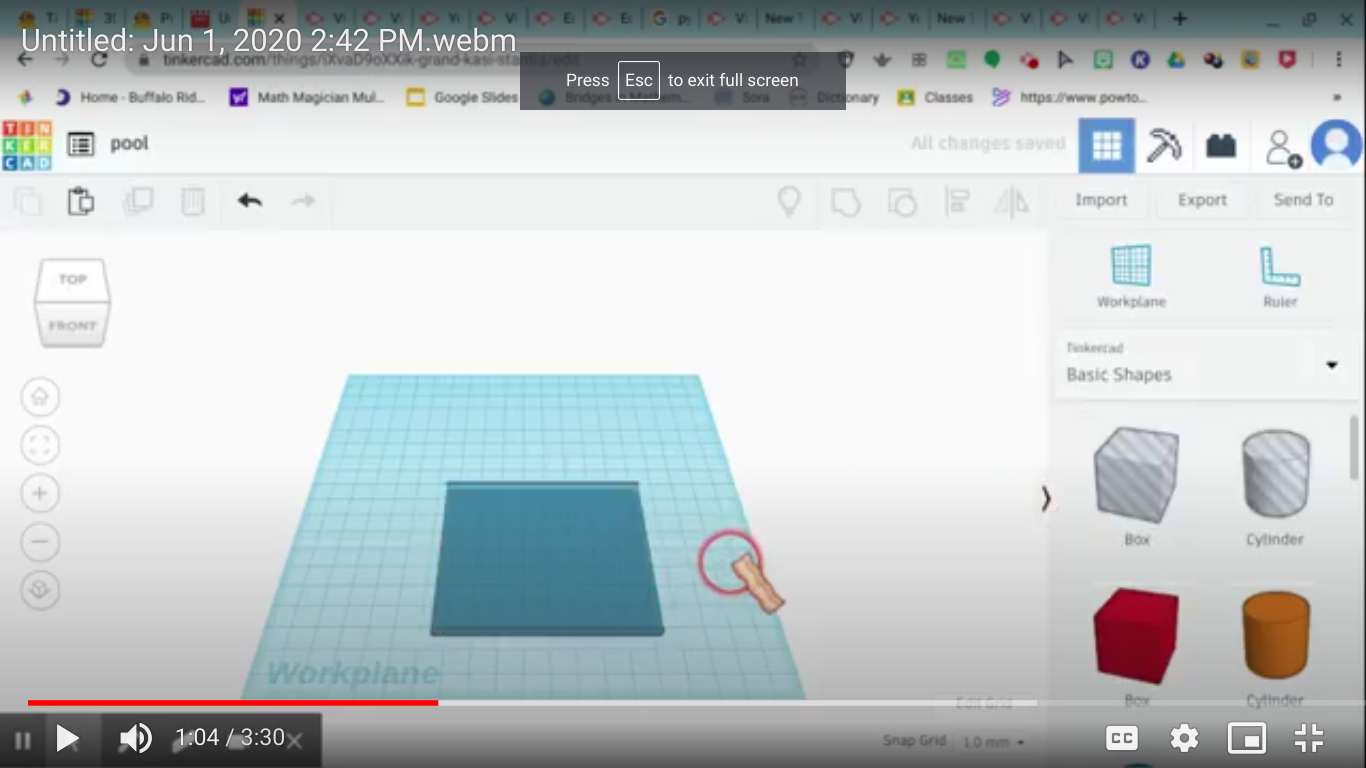This screenshot has width=1366, height=768.
Task: Click the Align tool icon
Action: tap(957, 202)
